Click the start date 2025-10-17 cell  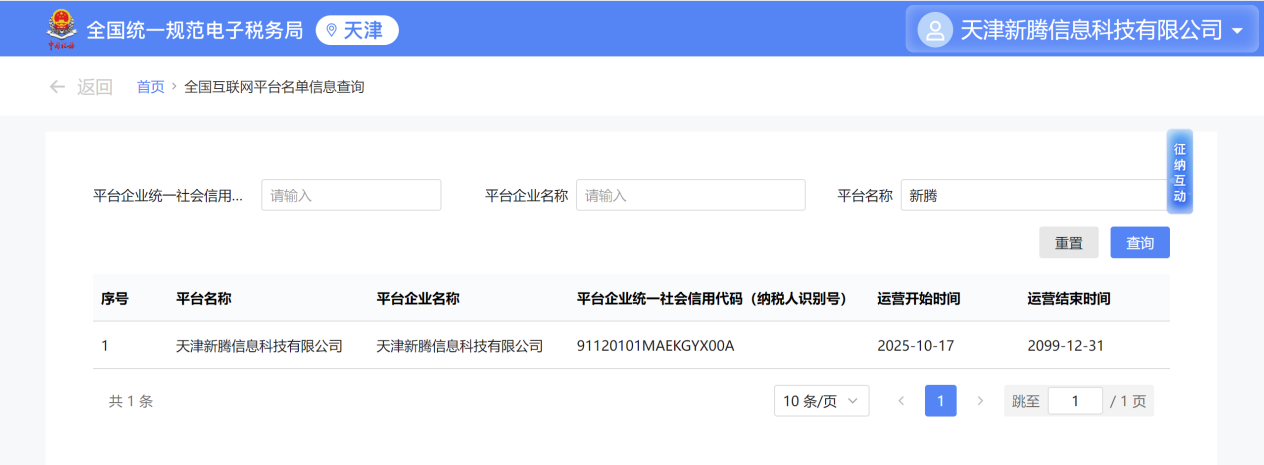pos(916,346)
